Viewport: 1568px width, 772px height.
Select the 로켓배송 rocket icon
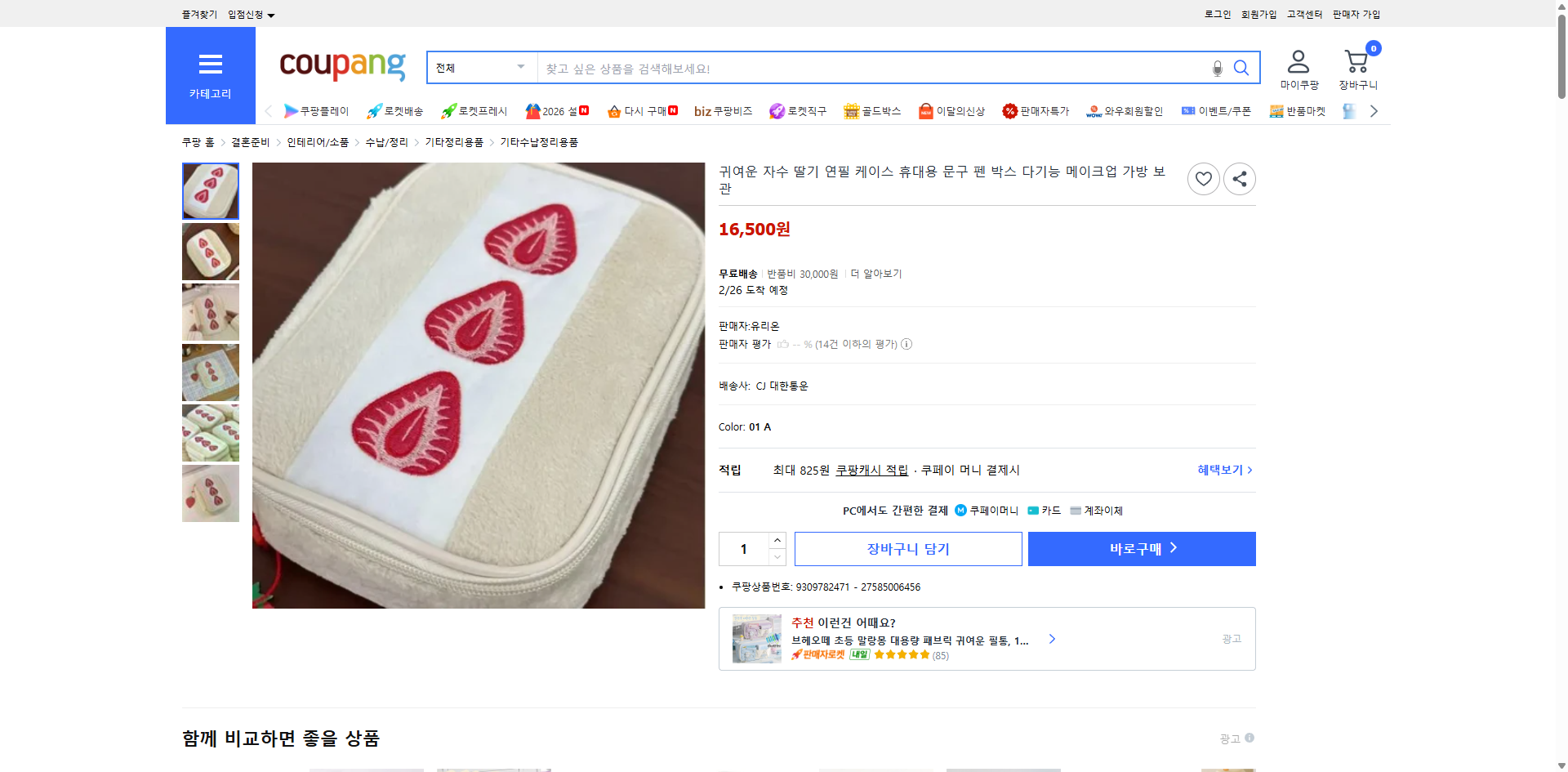pos(374,111)
